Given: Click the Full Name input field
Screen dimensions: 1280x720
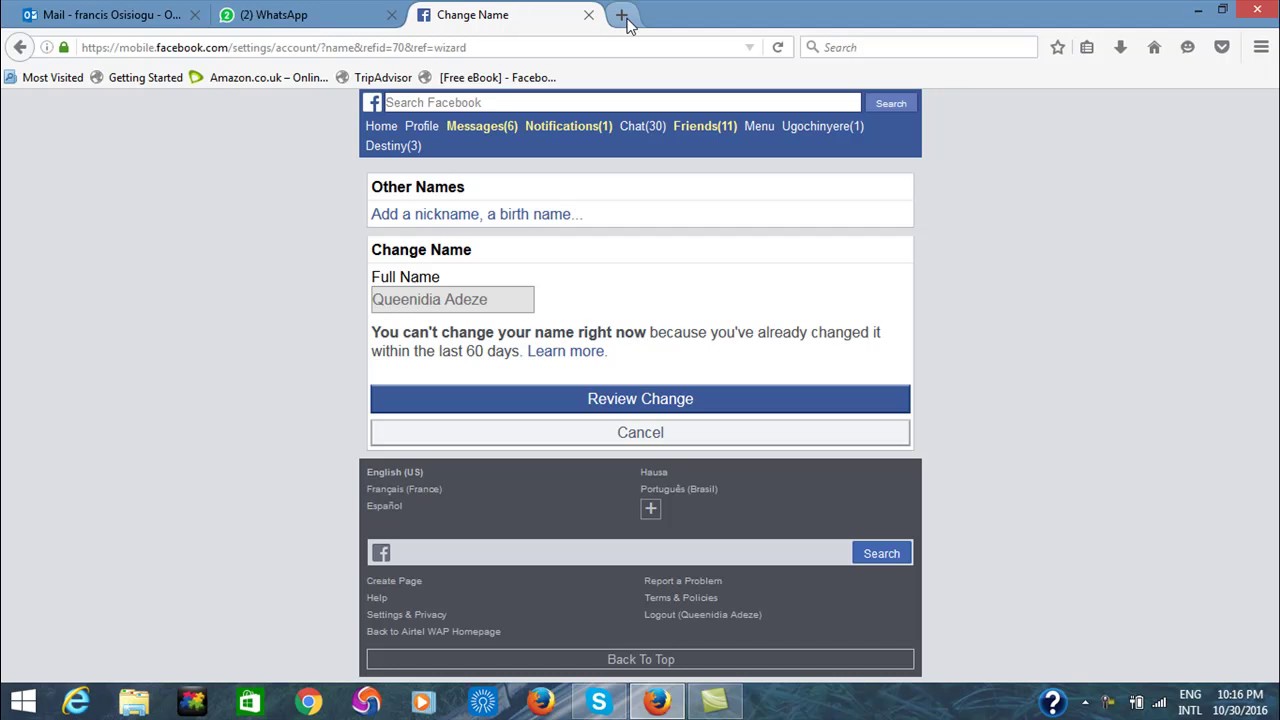Looking at the screenshot, I should pos(453,299).
